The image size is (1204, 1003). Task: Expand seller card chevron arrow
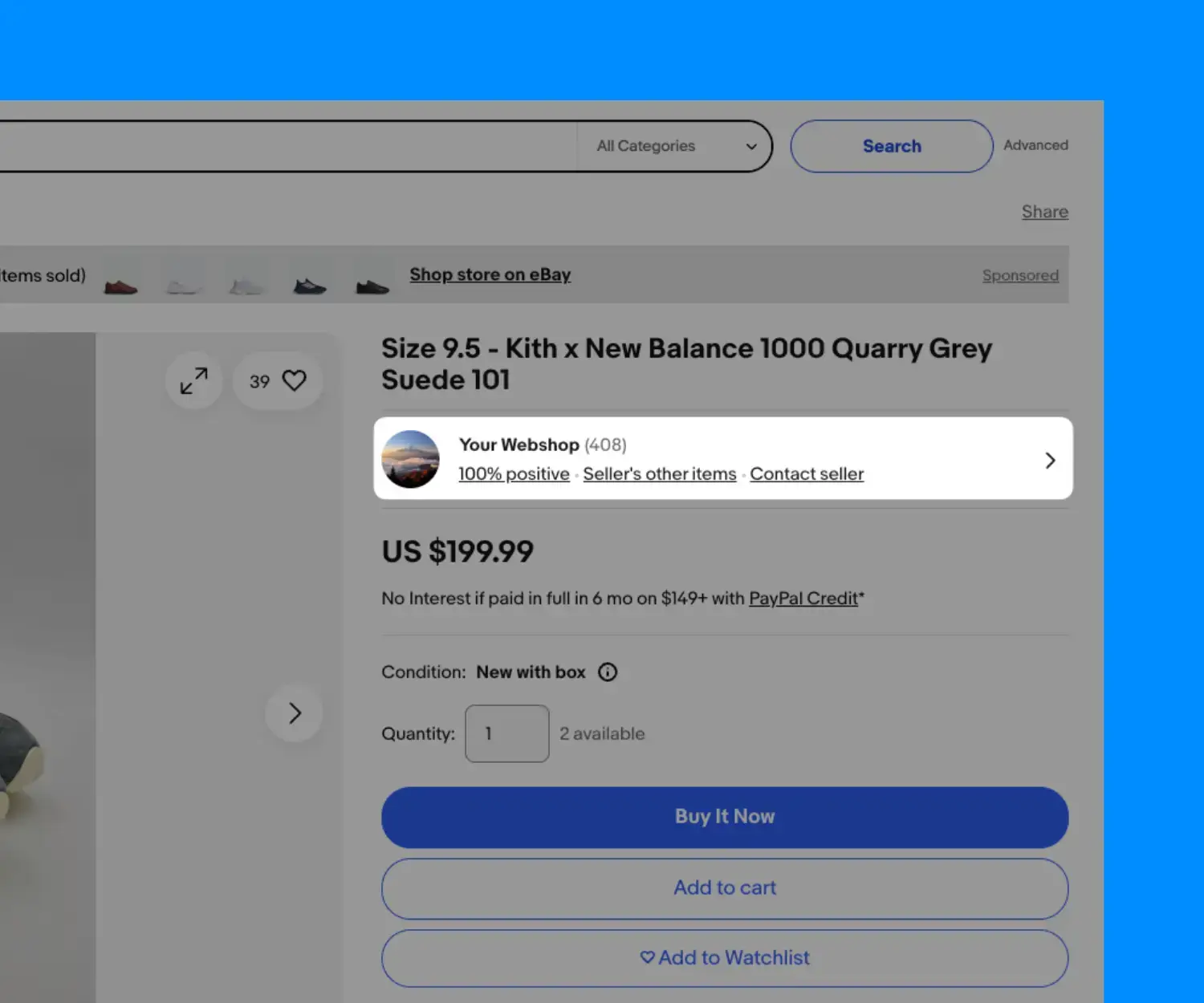[1050, 461]
